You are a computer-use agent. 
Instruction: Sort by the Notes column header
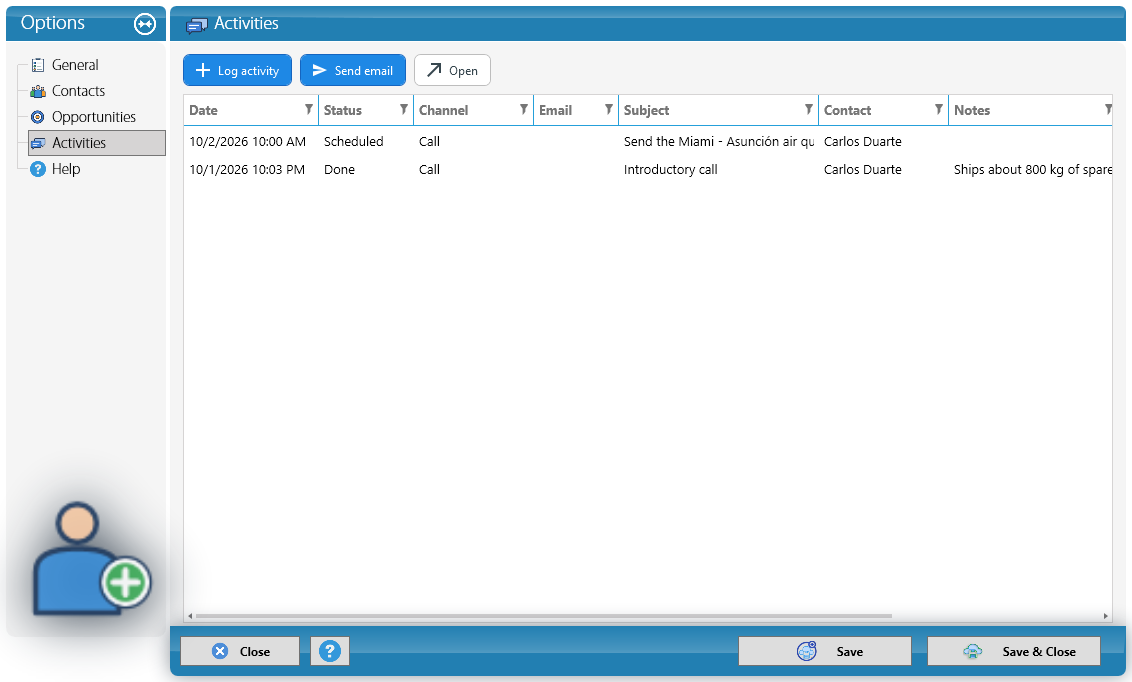coord(972,110)
